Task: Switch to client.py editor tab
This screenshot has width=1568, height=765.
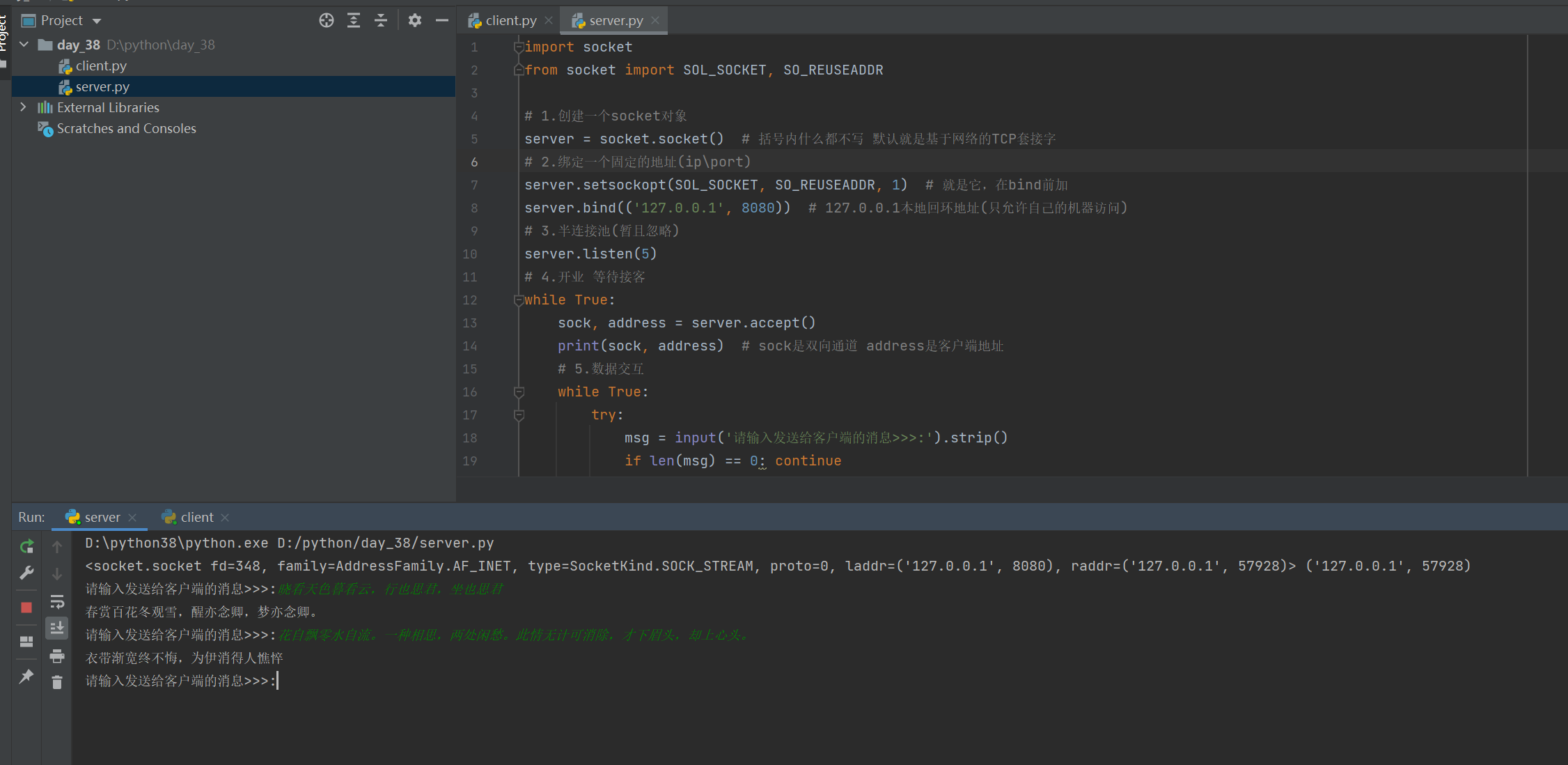Action: click(x=510, y=21)
